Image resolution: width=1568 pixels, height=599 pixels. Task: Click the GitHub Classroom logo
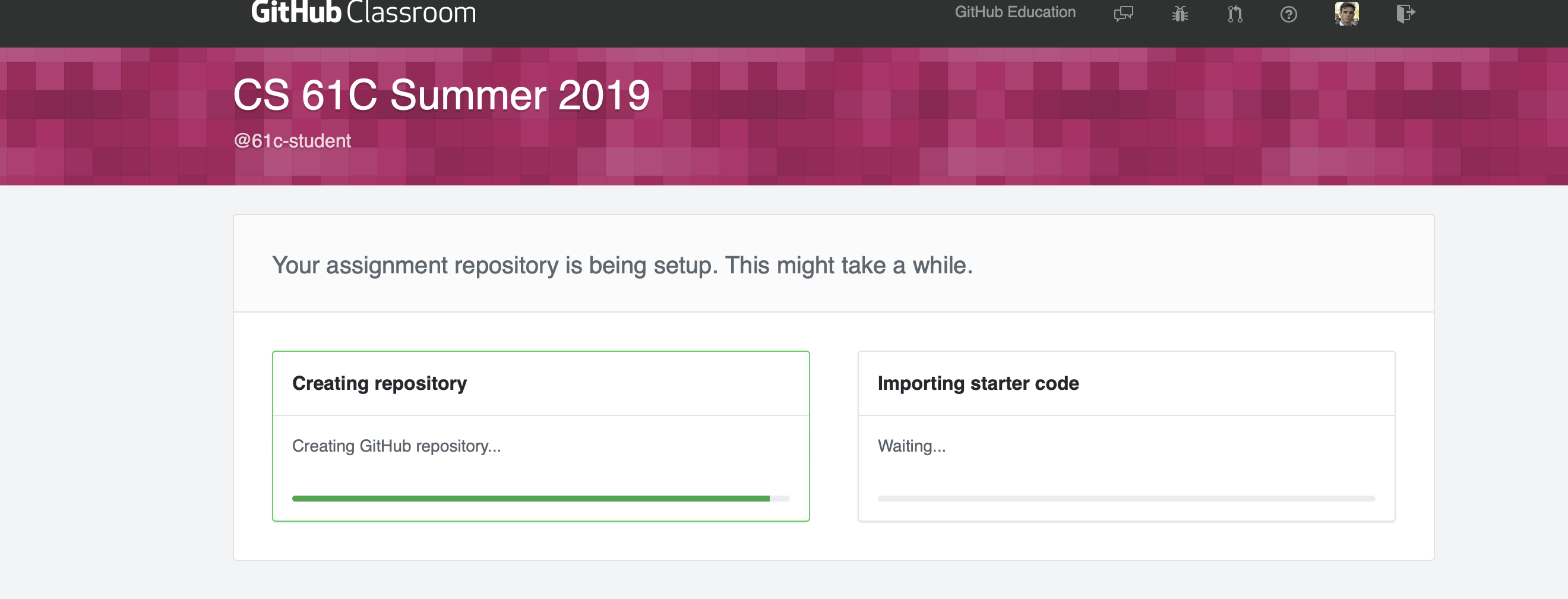(x=363, y=12)
